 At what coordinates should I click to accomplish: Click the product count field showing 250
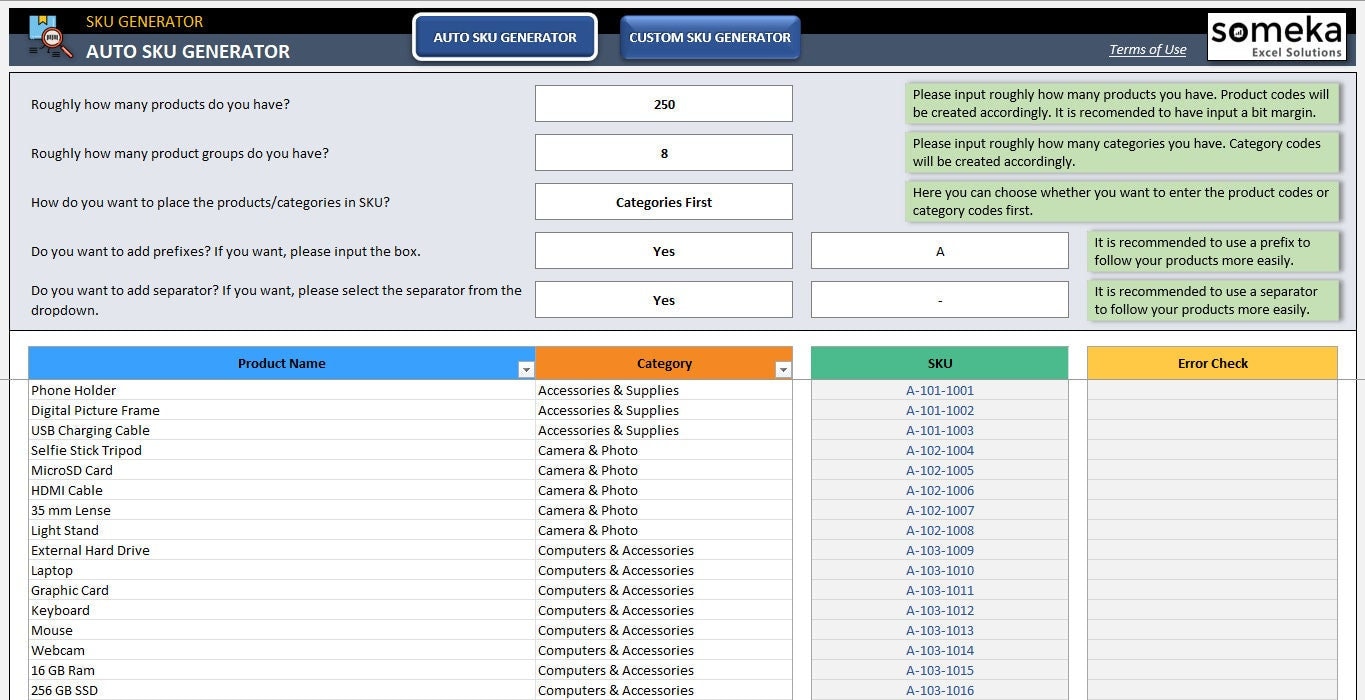click(x=663, y=103)
